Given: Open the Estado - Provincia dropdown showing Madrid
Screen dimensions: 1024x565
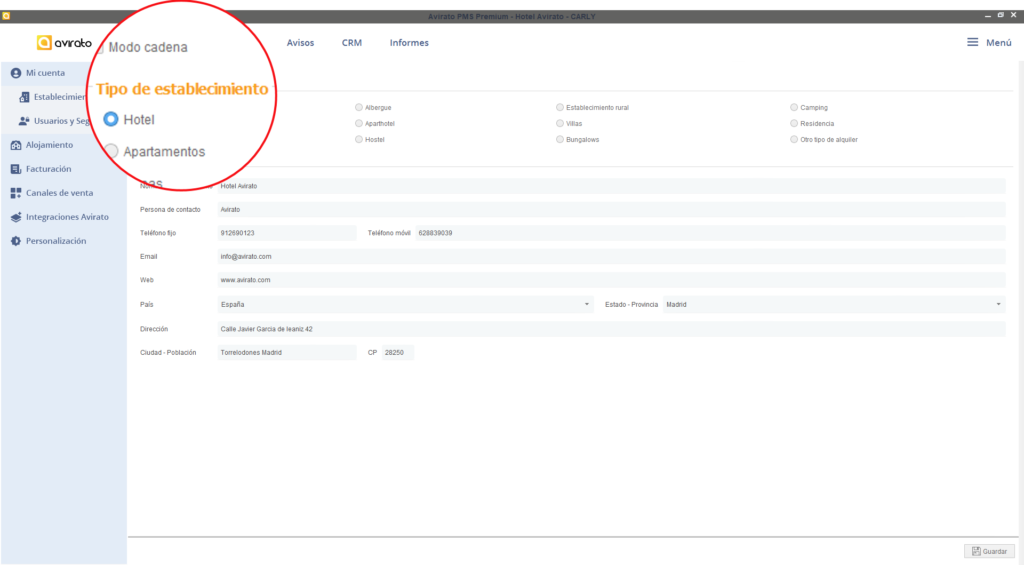Looking at the screenshot, I should click(x=834, y=304).
